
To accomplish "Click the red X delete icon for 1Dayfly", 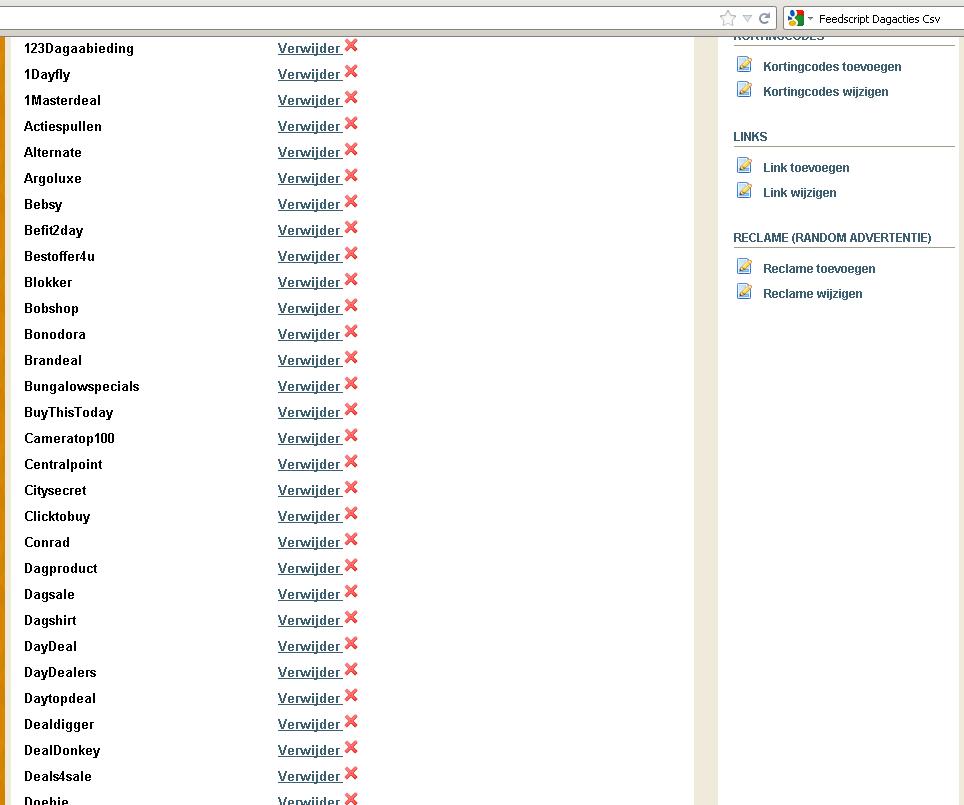I will click(x=351, y=71).
